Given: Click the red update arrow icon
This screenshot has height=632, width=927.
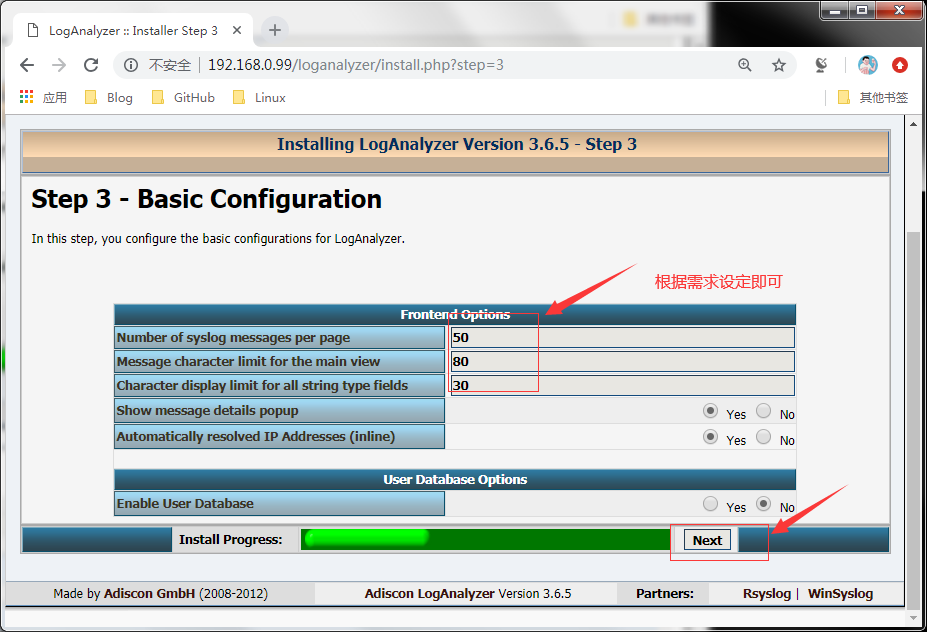Looking at the screenshot, I should click(x=900, y=65).
